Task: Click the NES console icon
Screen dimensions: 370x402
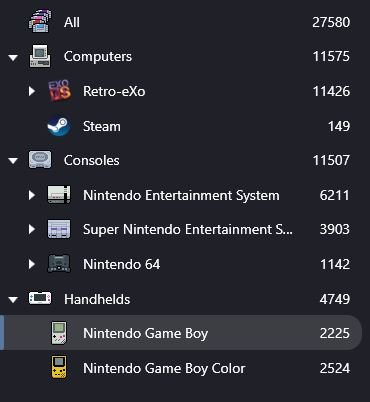Action: click(59, 195)
